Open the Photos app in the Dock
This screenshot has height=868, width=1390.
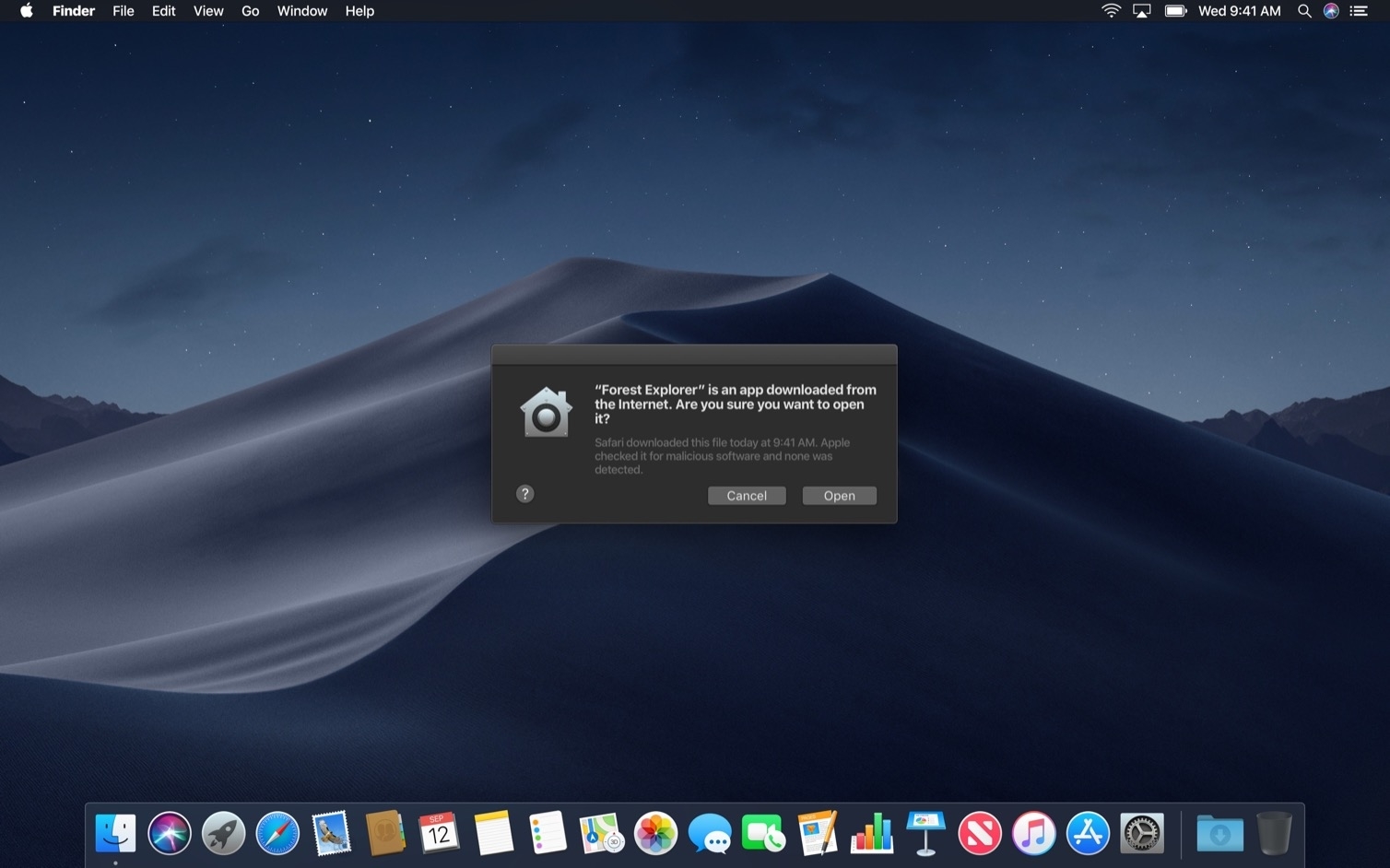coord(655,834)
